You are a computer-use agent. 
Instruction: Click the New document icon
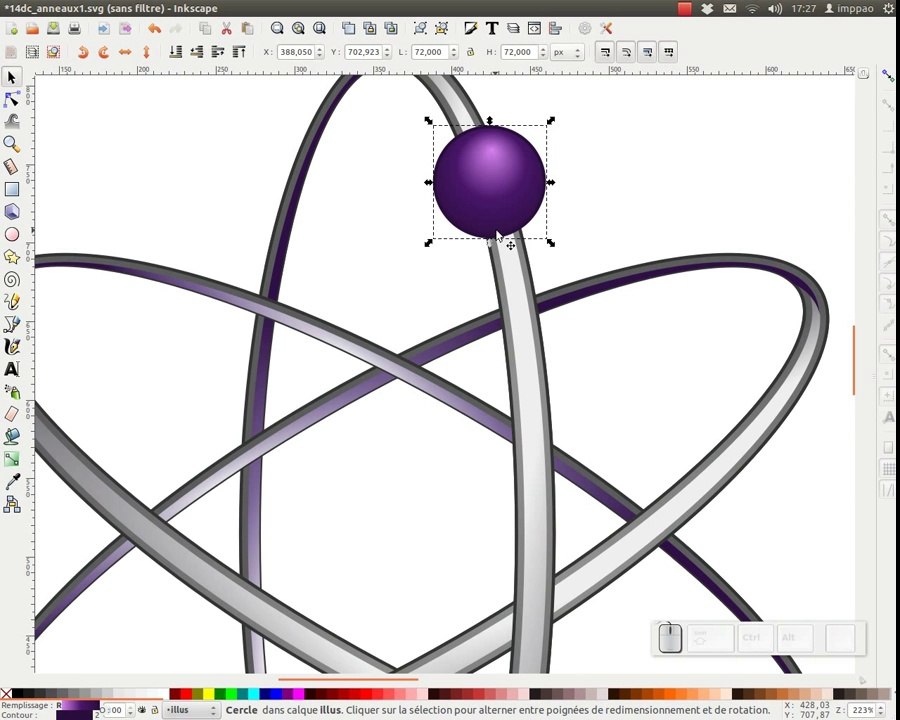click(11, 28)
